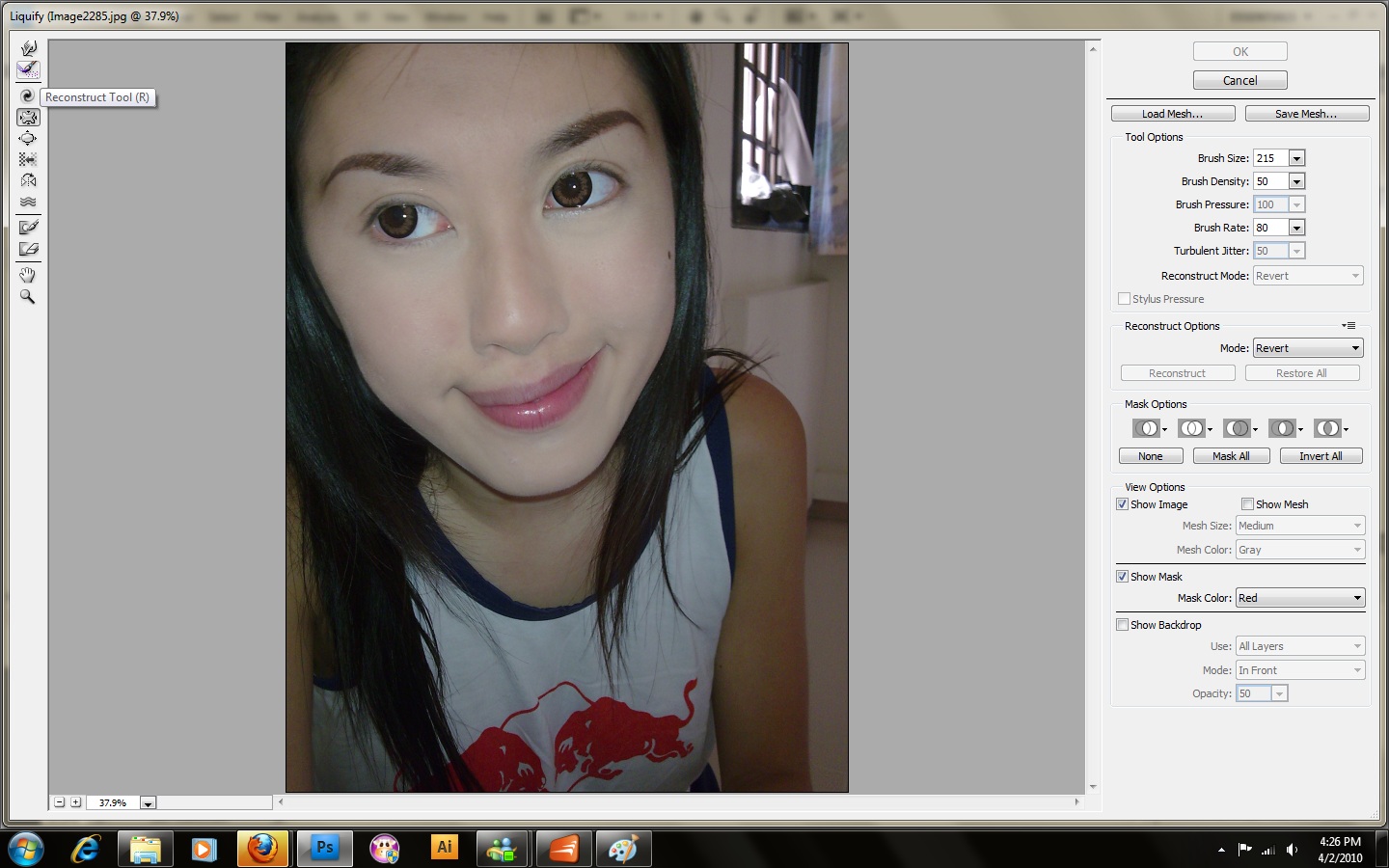
Task: Open Paint from the taskbar
Action: (x=623, y=849)
